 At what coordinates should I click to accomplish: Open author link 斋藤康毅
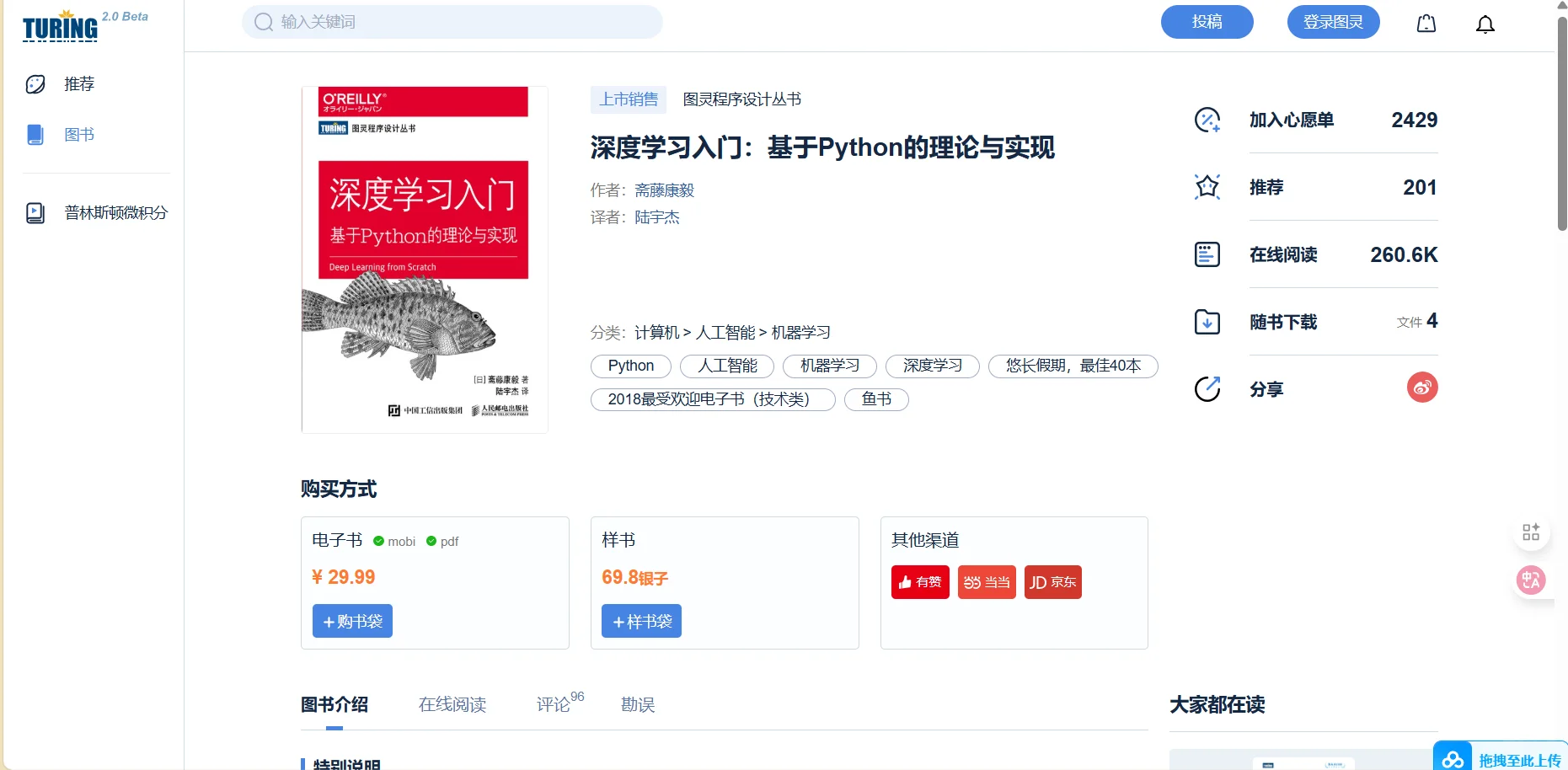[x=664, y=190]
